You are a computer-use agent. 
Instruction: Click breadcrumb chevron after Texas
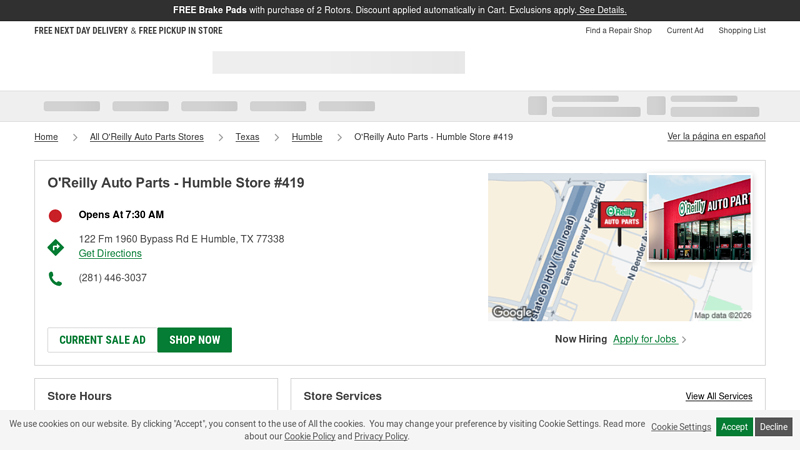coord(276,137)
